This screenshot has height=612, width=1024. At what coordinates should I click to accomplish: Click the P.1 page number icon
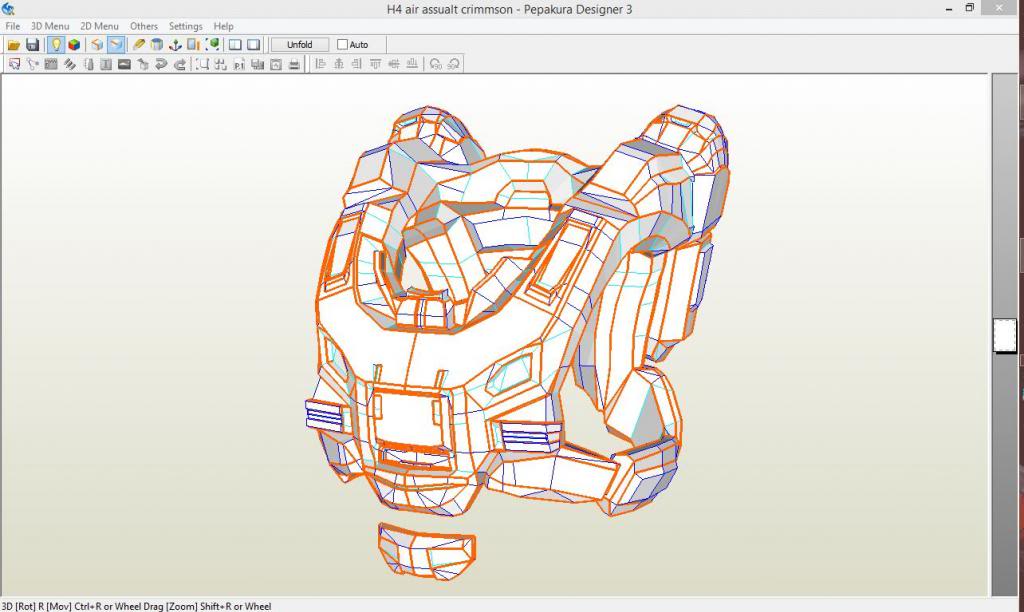(x=239, y=64)
